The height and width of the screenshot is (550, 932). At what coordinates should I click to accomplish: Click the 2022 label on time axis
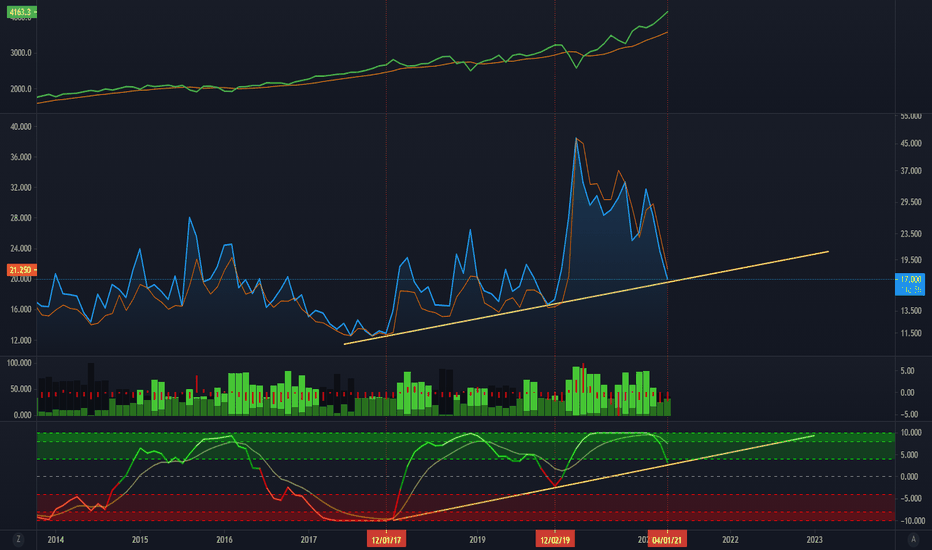[731, 540]
